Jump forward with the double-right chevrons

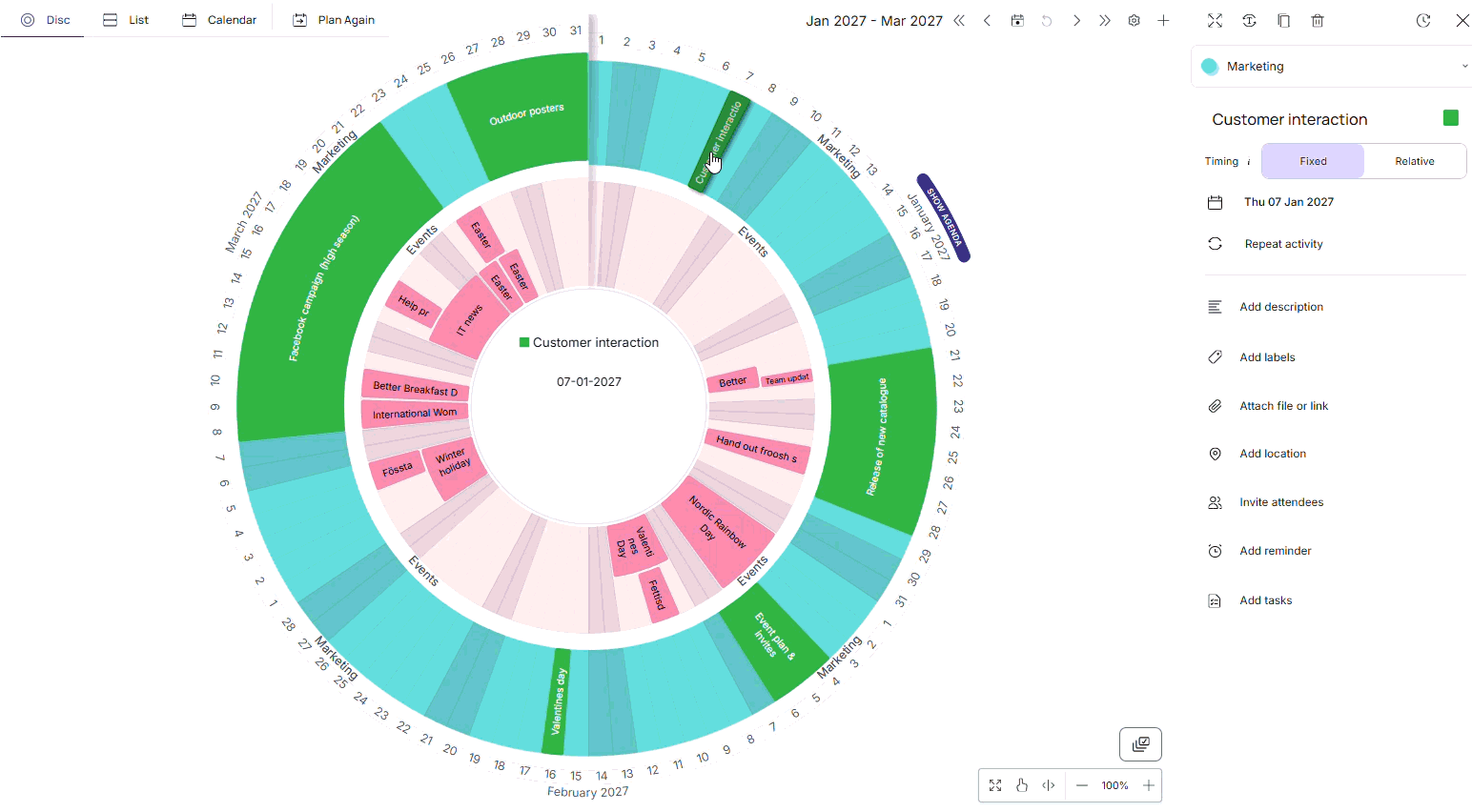coord(1105,20)
